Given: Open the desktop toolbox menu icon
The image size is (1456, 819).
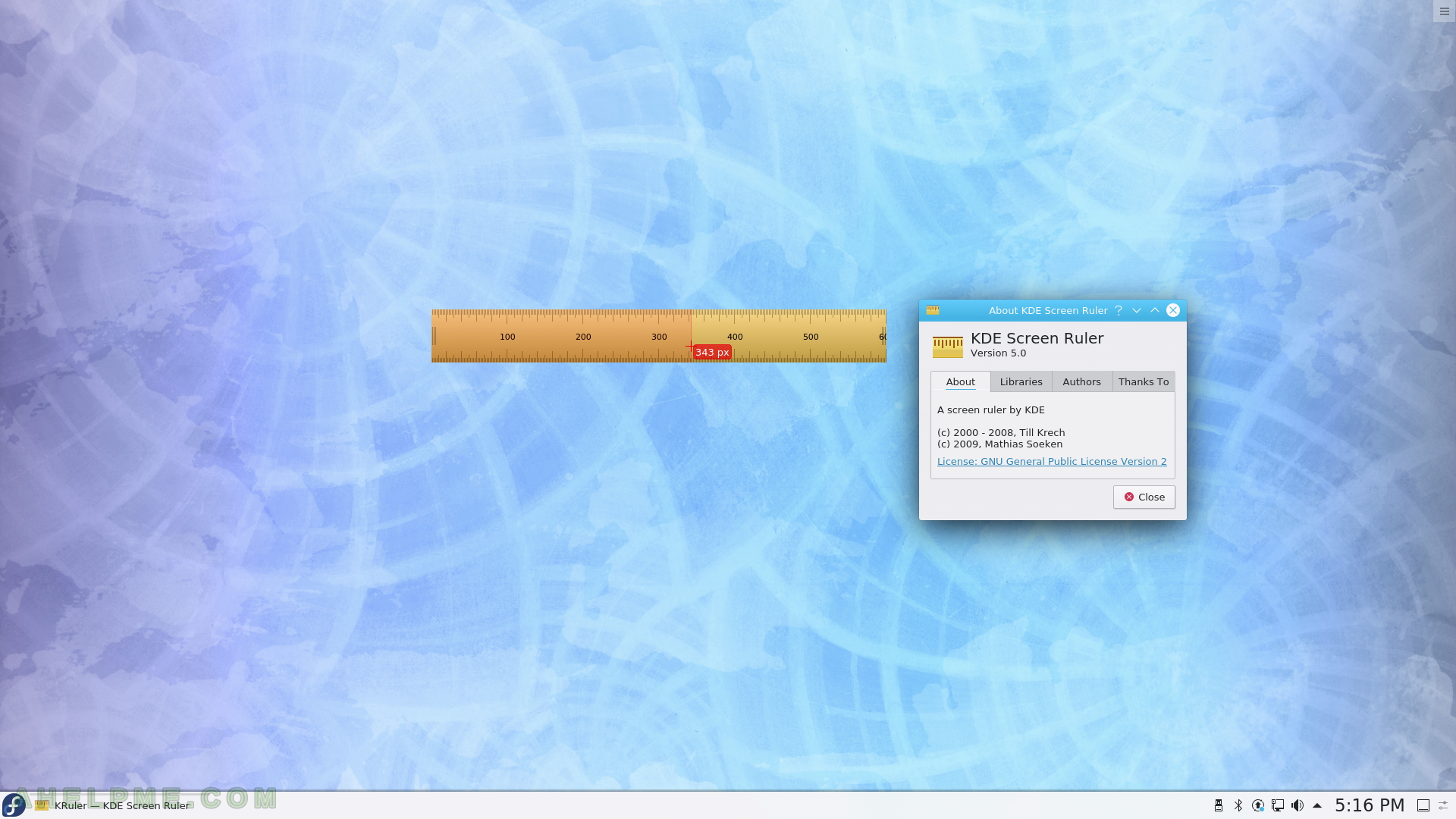Looking at the screenshot, I should point(1444,11).
